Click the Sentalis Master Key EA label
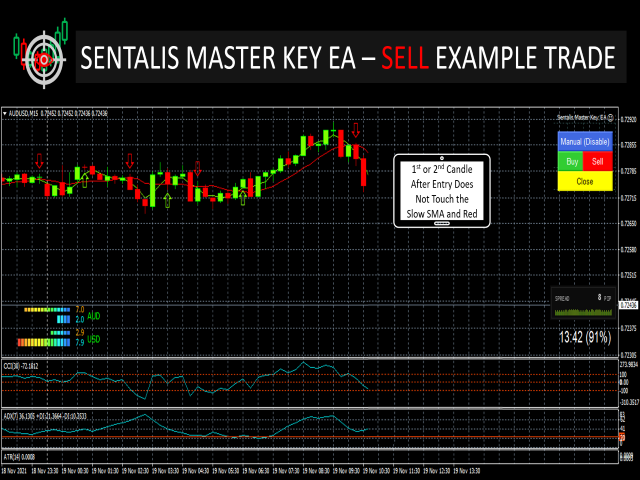This screenshot has width=640, height=480. [x=582, y=118]
